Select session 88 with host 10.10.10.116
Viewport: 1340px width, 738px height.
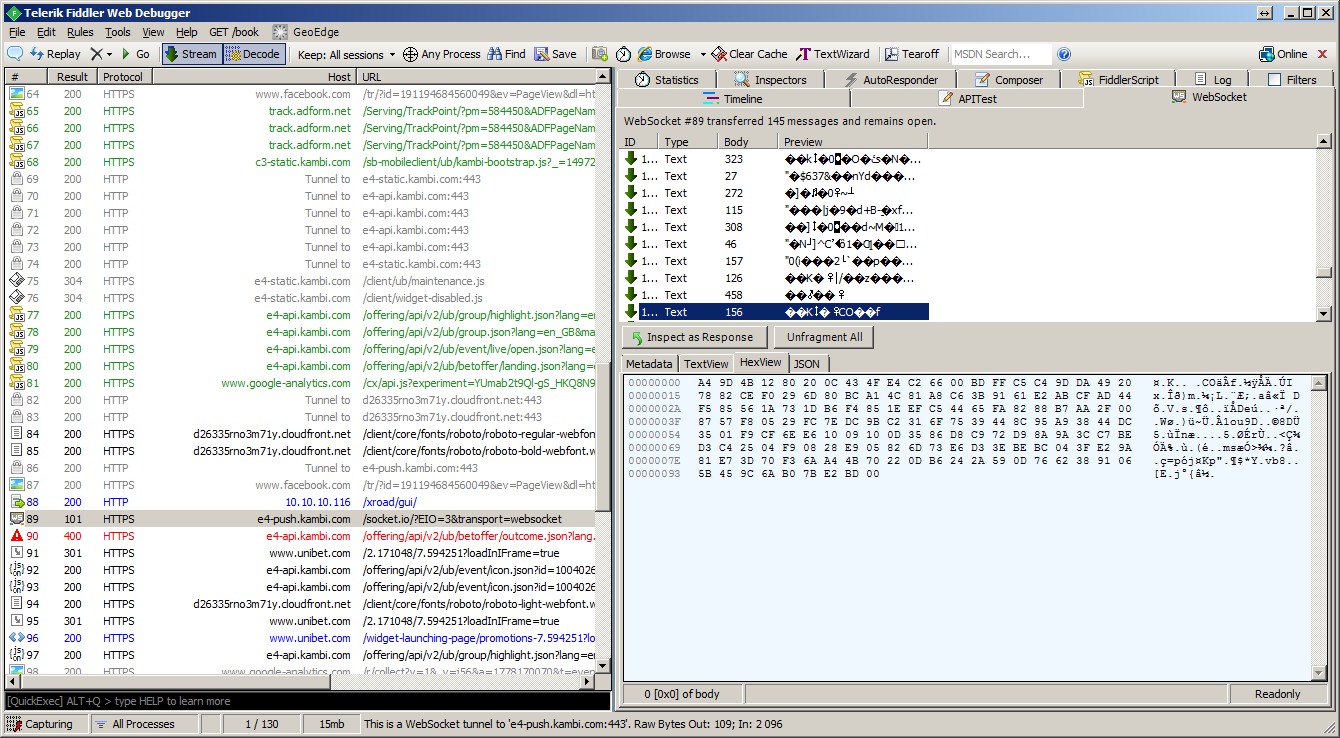pyautogui.click(x=300, y=502)
